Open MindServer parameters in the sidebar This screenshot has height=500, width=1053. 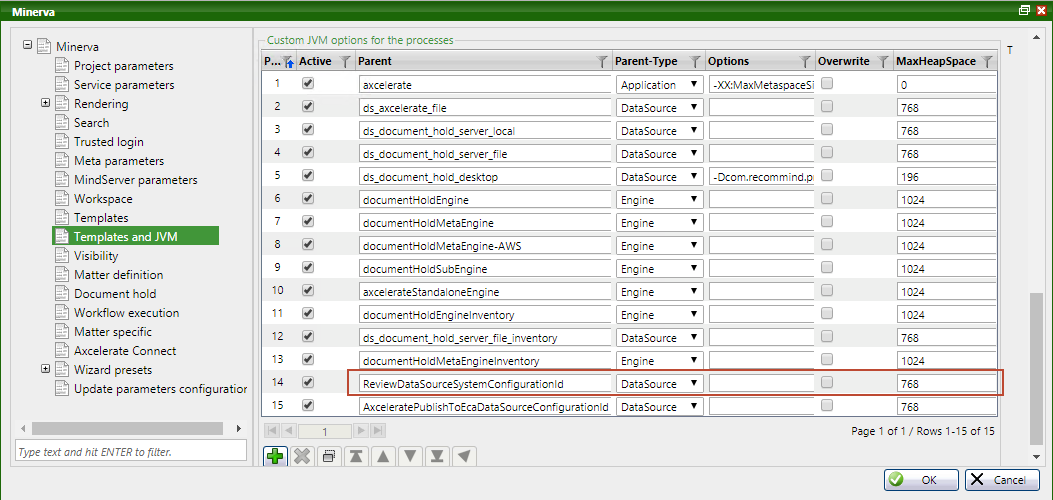click(135, 180)
